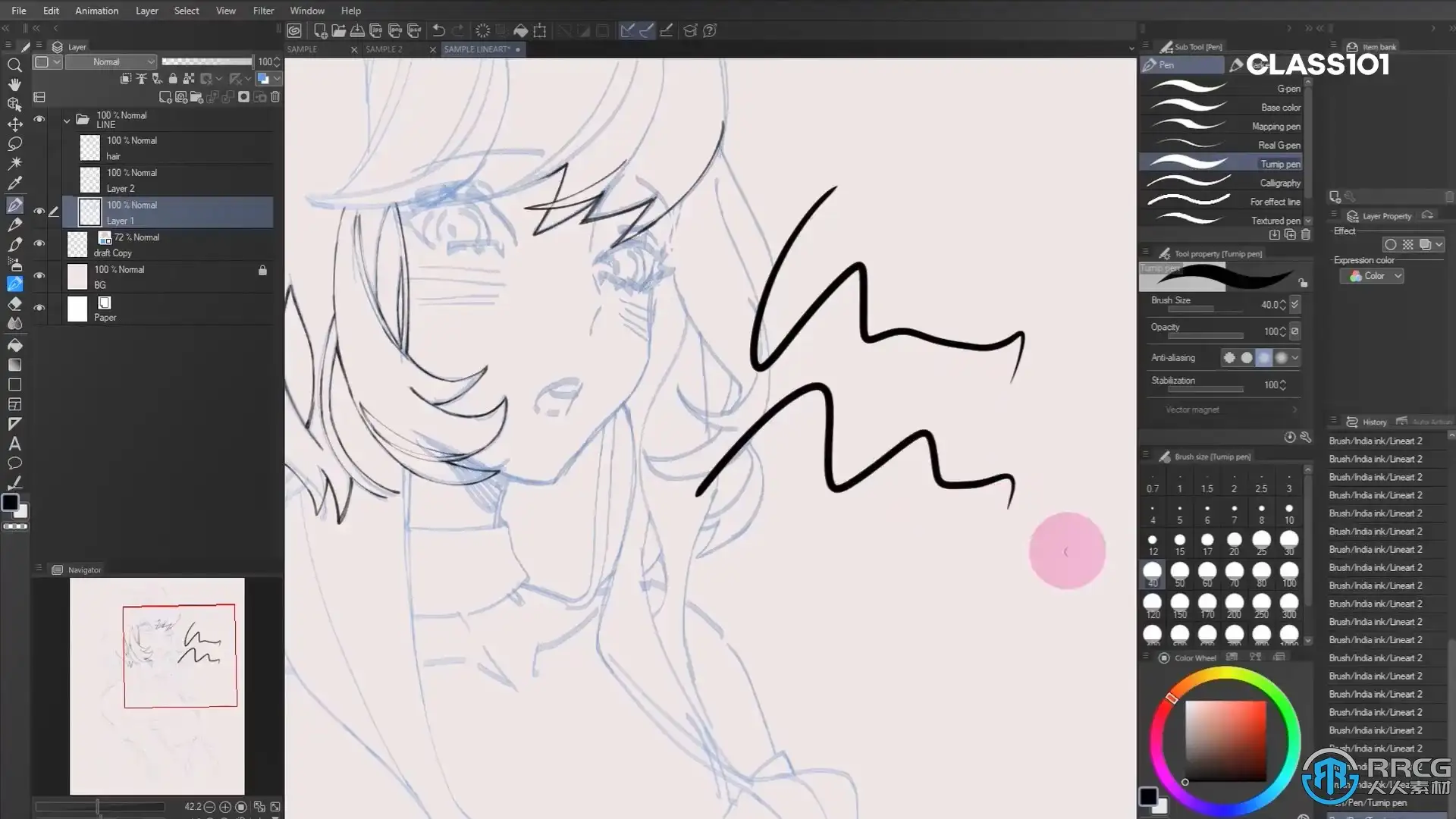The image size is (1456, 819).
Task: Select the Eraser tool
Action: tap(14, 303)
